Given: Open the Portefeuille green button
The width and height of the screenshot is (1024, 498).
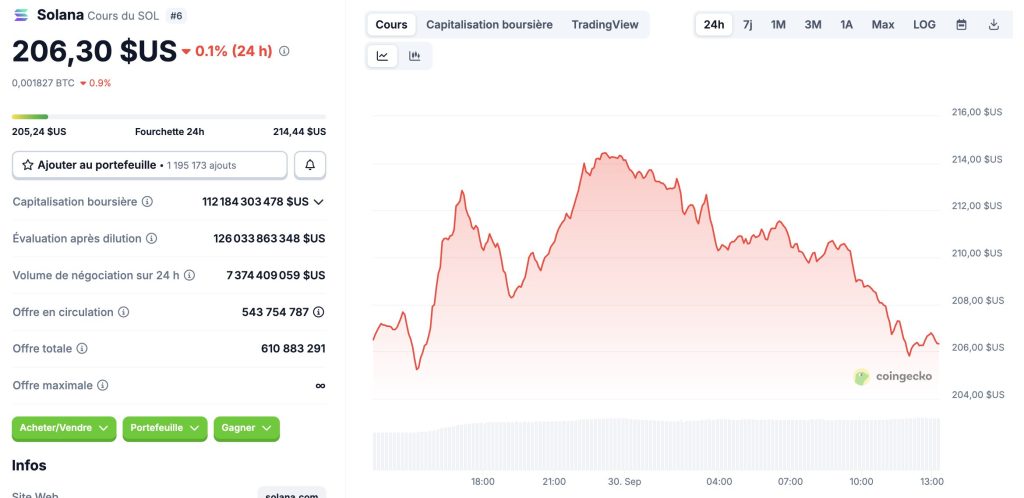Looking at the screenshot, I should click(165, 428).
